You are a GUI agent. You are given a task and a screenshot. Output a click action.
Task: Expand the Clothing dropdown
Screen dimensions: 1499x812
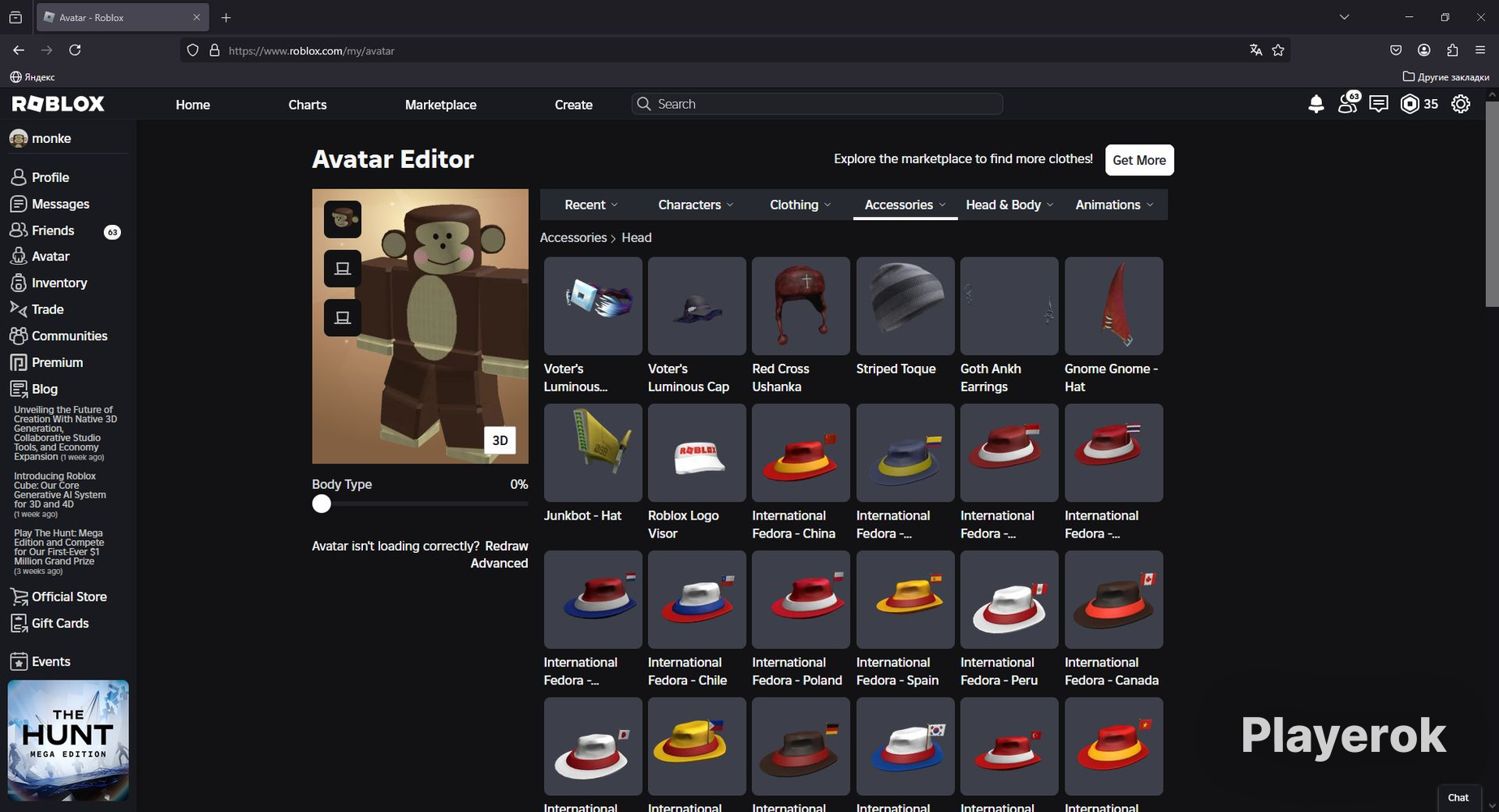pyautogui.click(x=801, y=205)
